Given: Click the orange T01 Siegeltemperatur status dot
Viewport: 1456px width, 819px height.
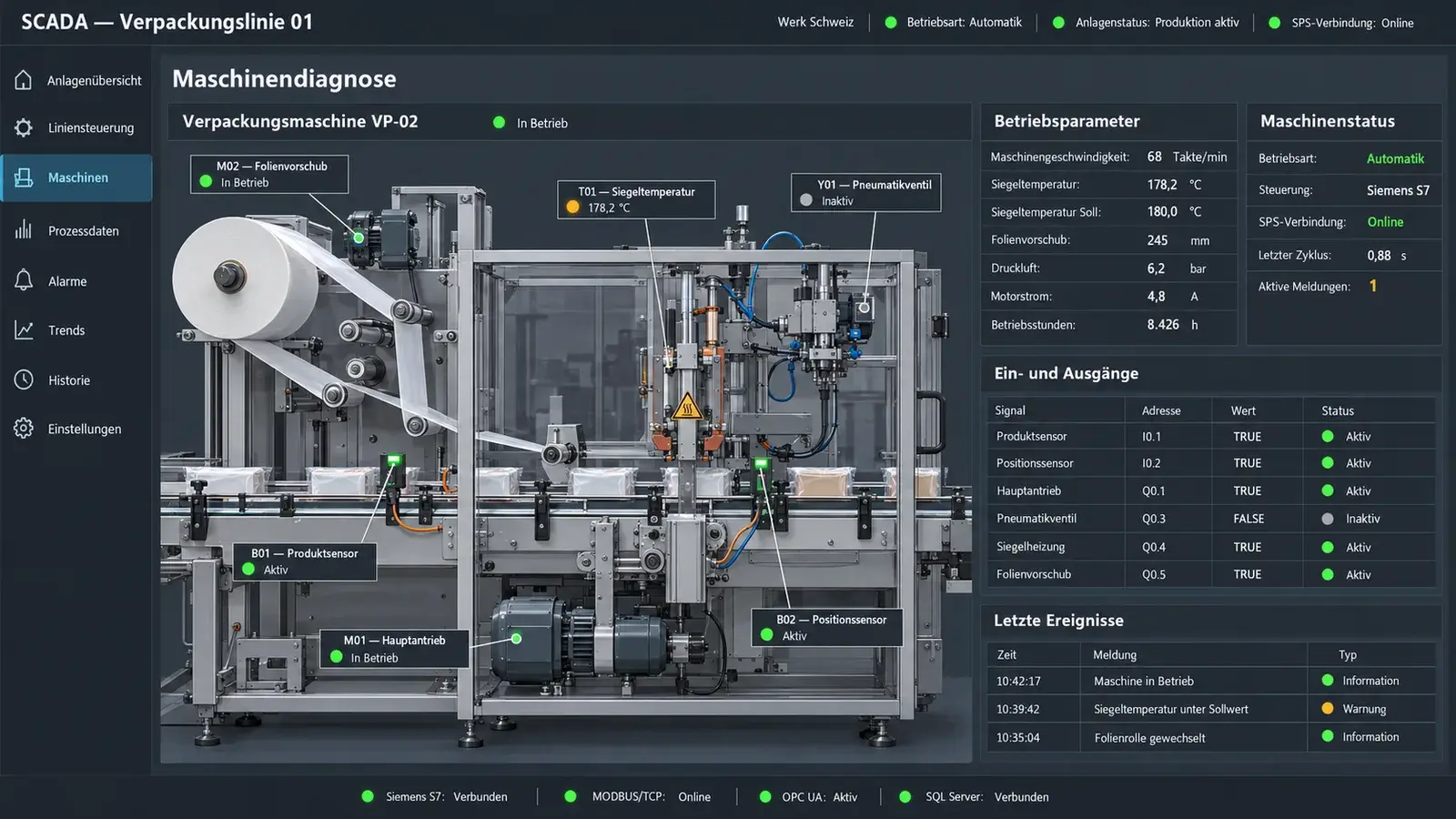Looking at the screenshot, I should [x=572, y=207].
